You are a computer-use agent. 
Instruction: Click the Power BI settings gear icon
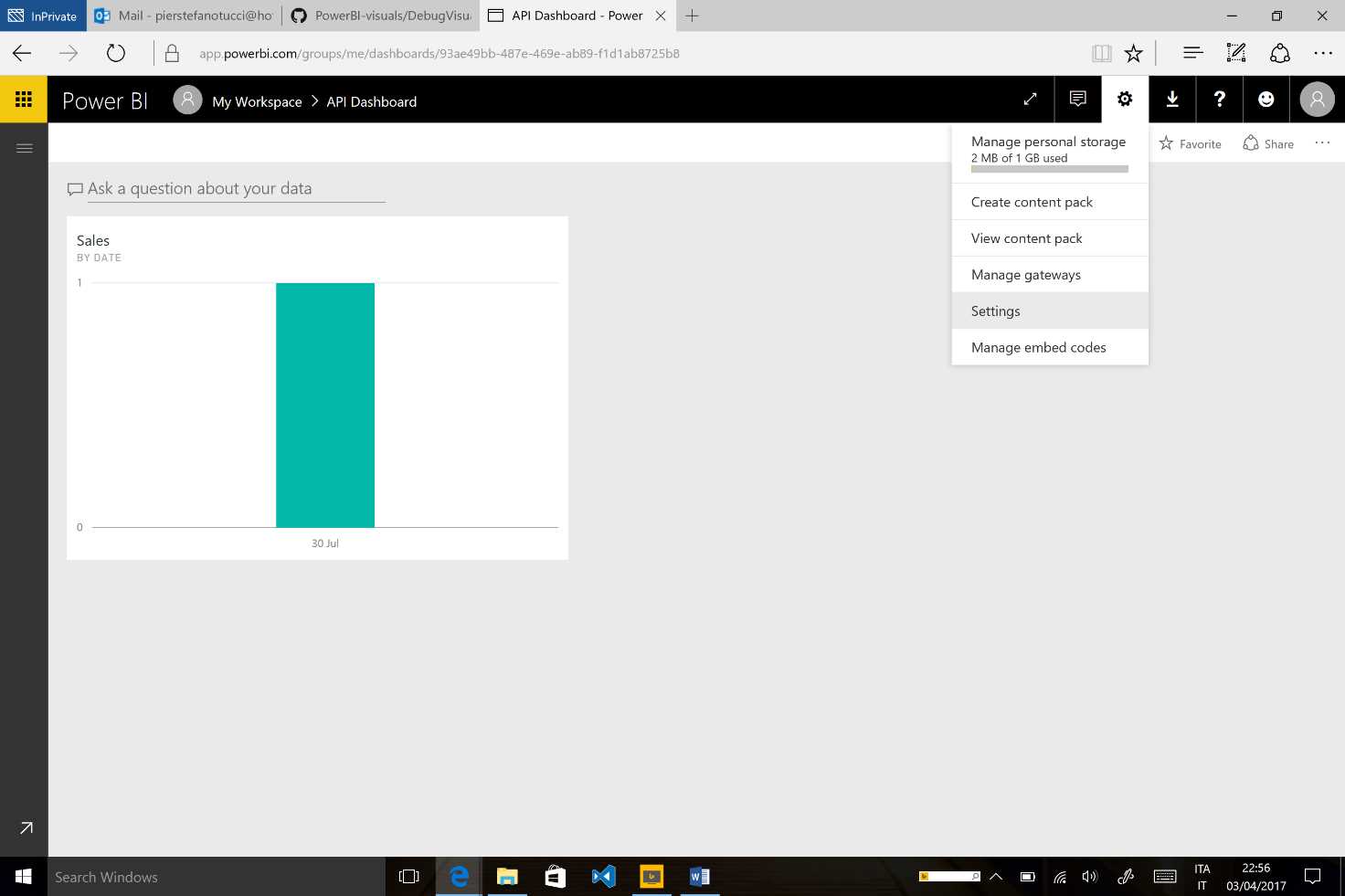tap(1125, 99)
